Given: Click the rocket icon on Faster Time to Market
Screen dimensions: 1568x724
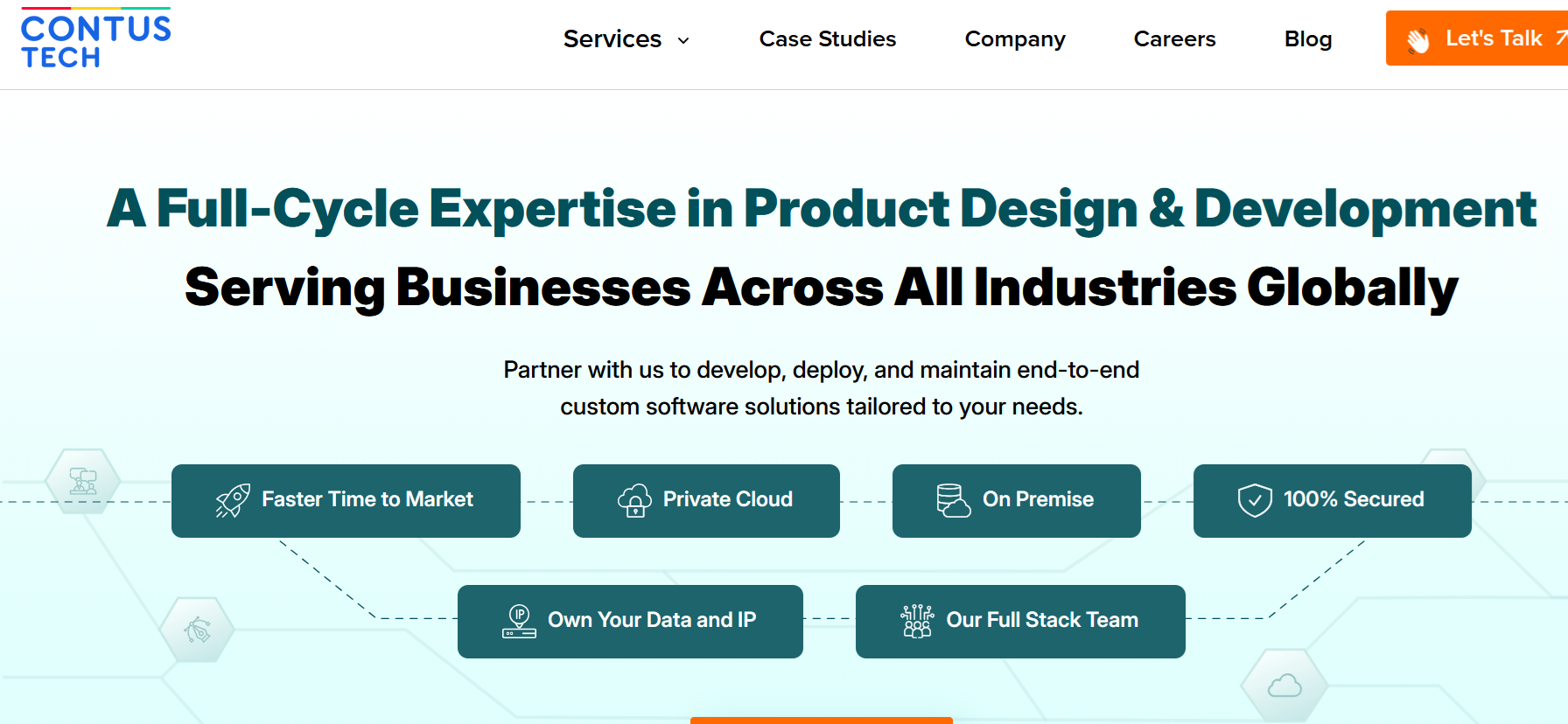Looking at the screenshot, I should tap(233, 501).
